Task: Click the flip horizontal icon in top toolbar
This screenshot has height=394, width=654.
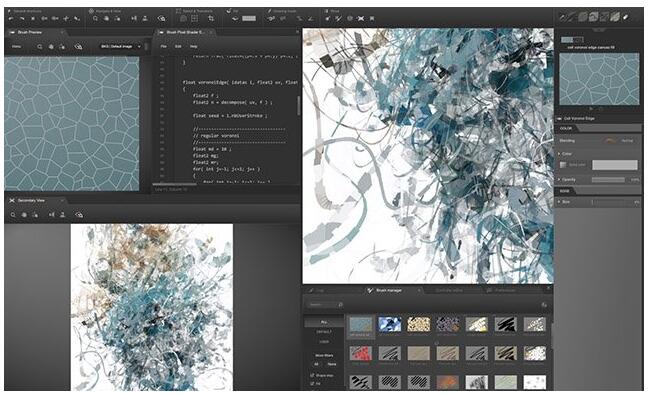Action: tap(133, 18)
